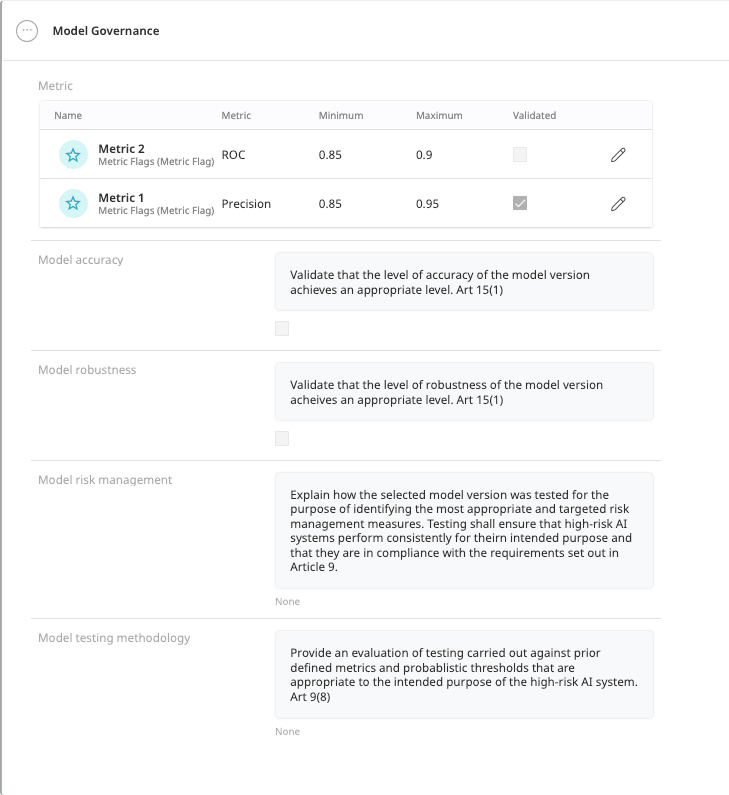729x795 pixels.
Task: Check the Model accuracy checkbox
Action: 282,328
